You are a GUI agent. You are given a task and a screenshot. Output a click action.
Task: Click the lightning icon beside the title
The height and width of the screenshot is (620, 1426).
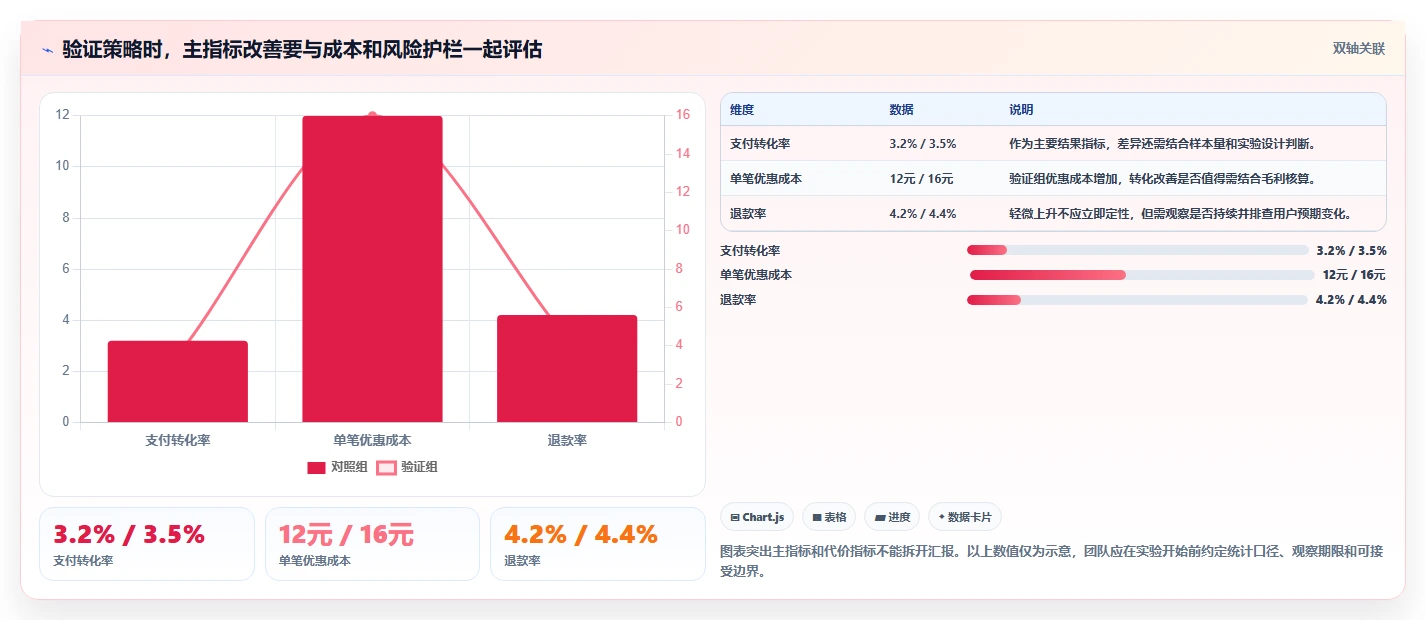pyautogui.click(x=47, y=49)
